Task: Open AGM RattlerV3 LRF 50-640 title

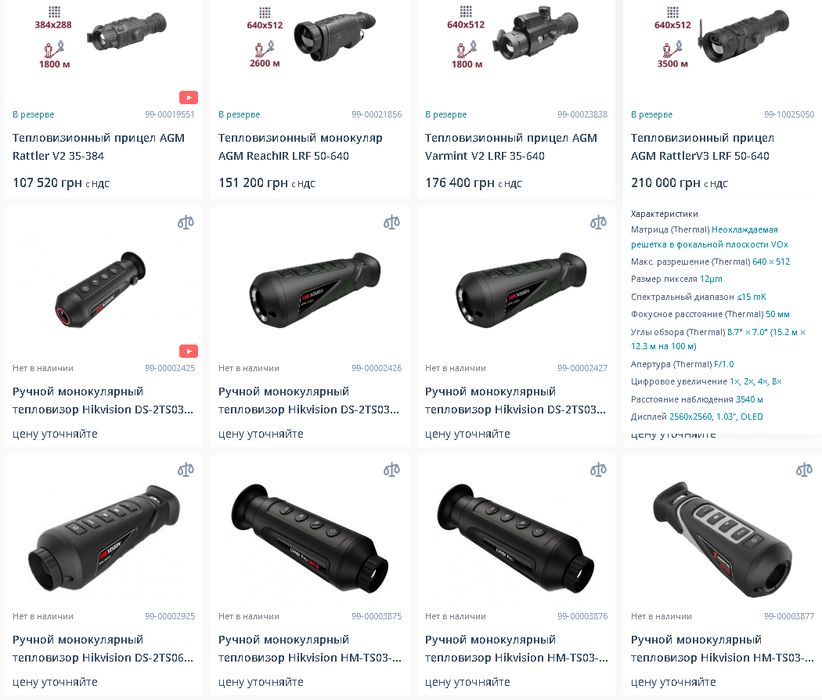Action: (702, 147)
